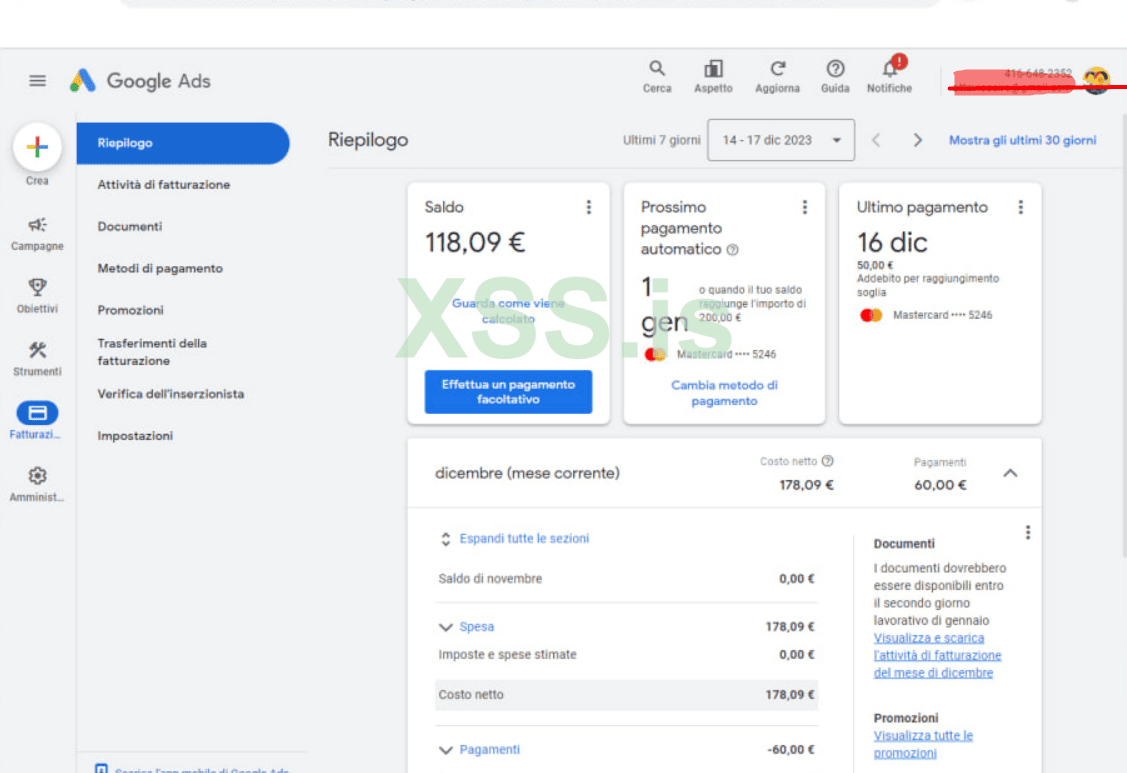This screenshot has height=773, width=1127.
Task: Open the hamburger main menu
Action: [37, 81]
